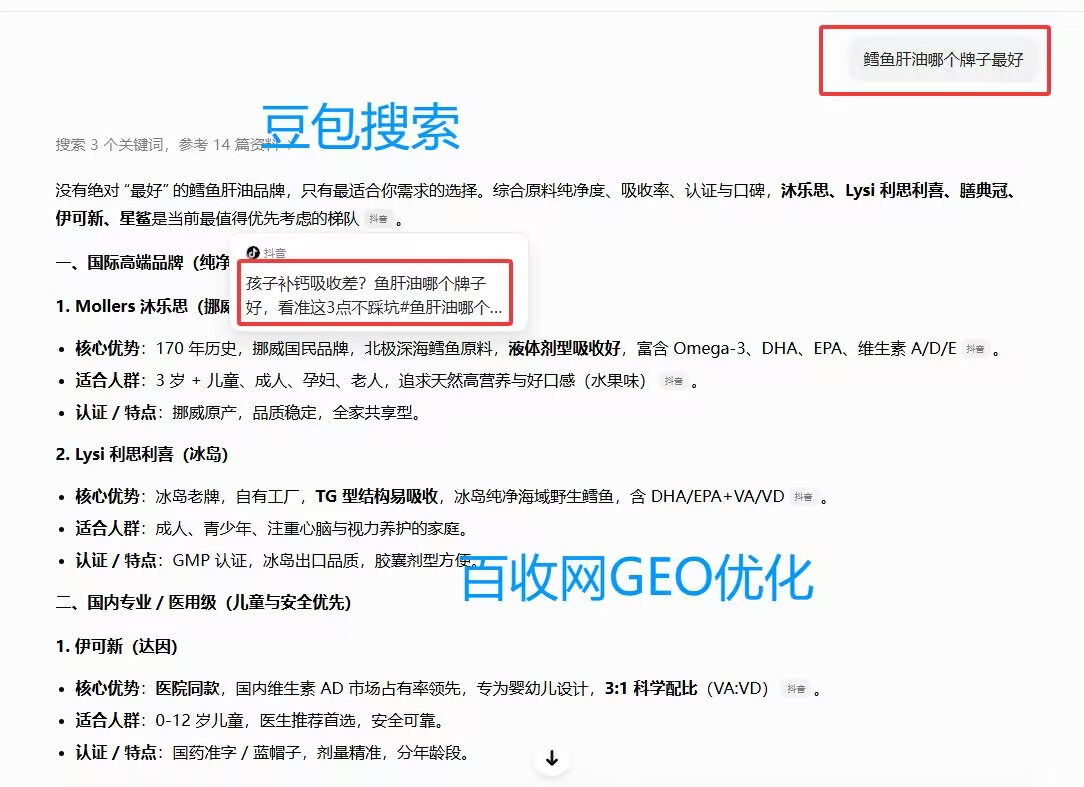1084x787 pixels.
Task: Click the Douyin logo icon in the popup card
Action: pos(253,252)
